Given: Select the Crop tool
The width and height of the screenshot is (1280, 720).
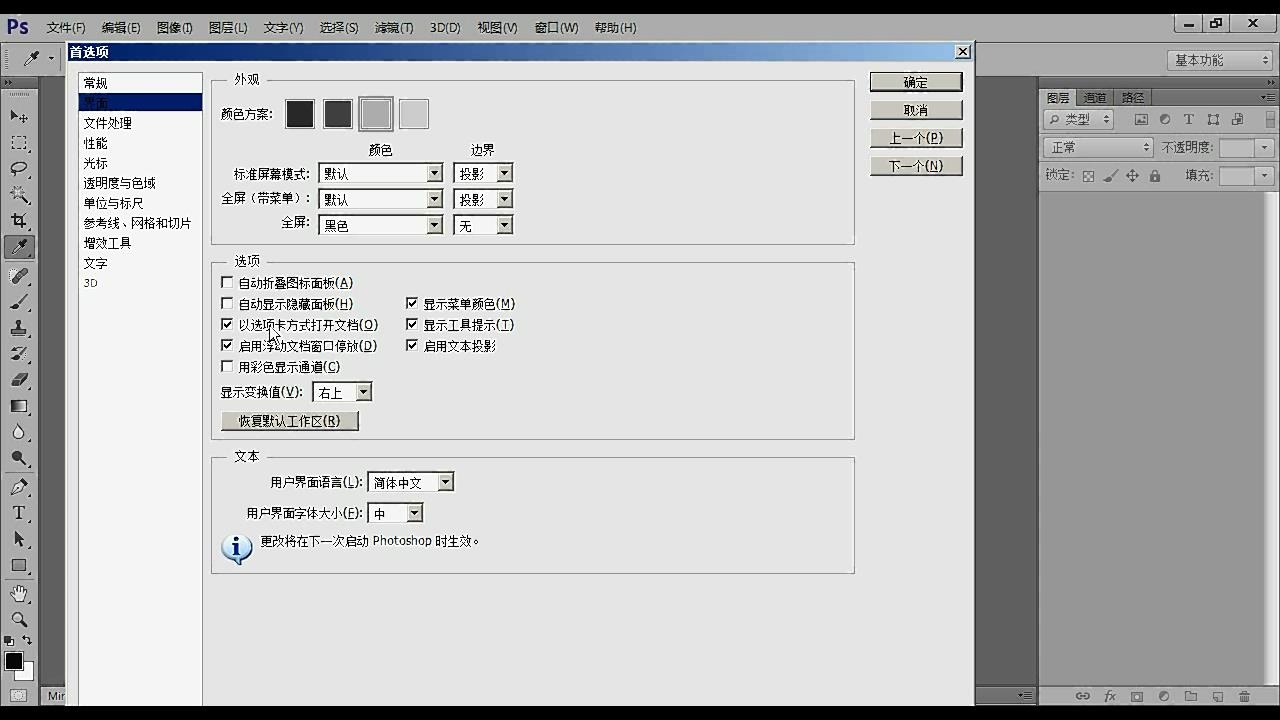Looking at the screenshot, I should point(19,220).
